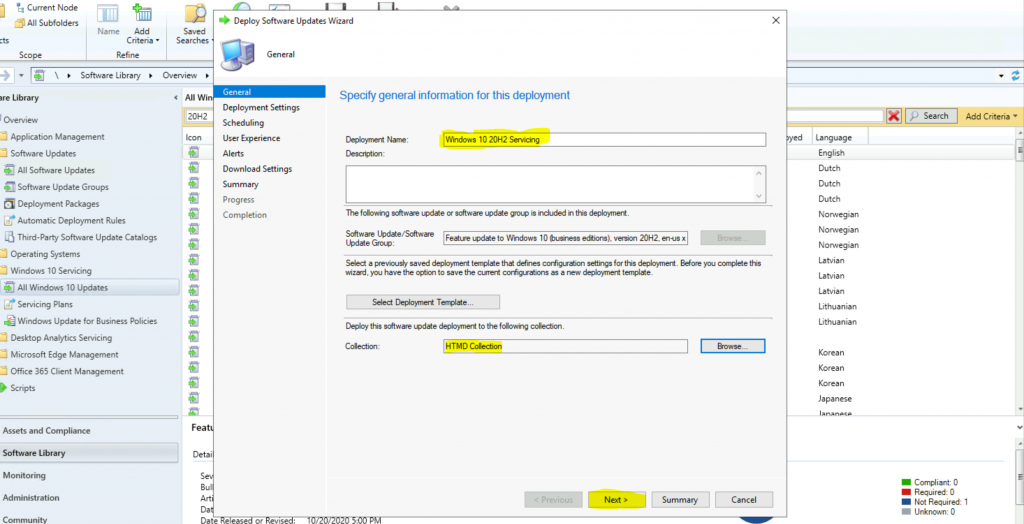Click the update icon in the English row
The width and height of the screenshot is (1024, 524).
pos(193,153)
